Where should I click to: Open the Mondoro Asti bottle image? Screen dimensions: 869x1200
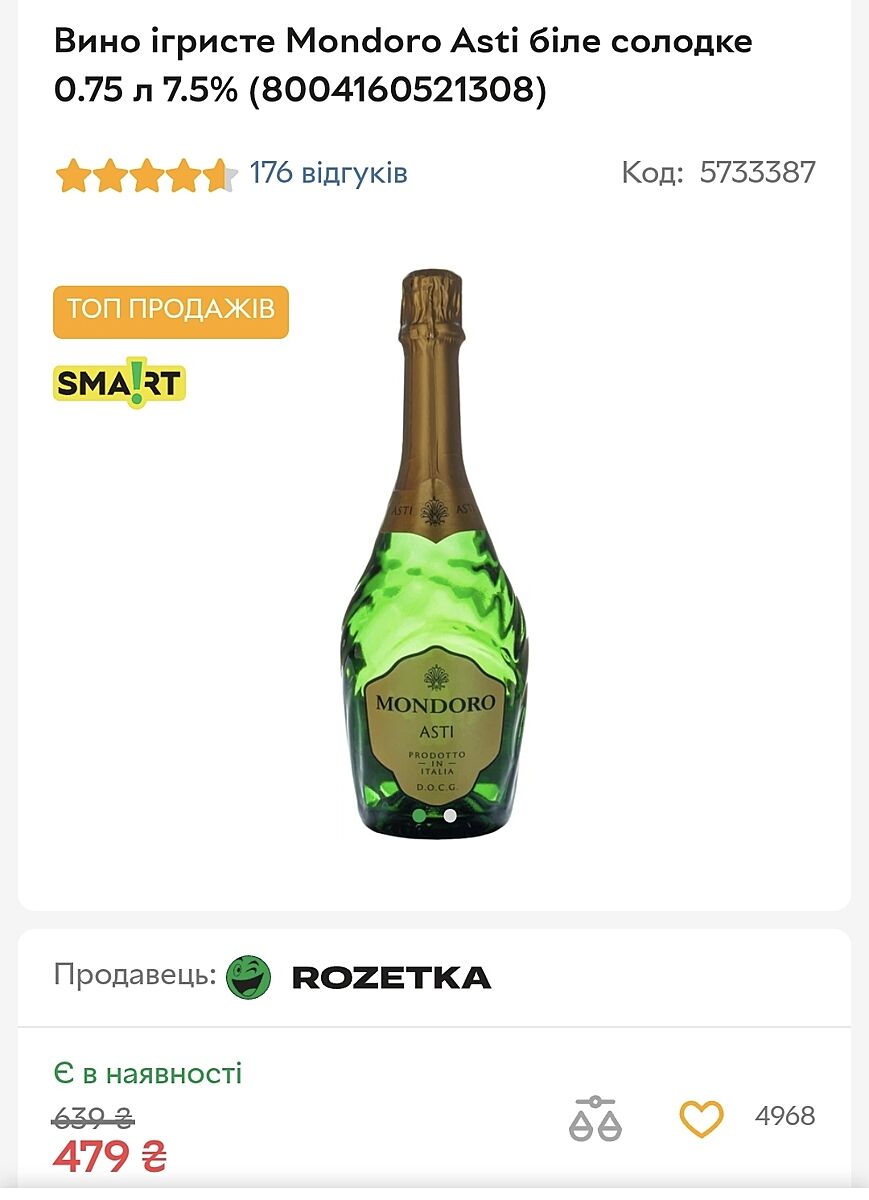pyautogui.click(x=434, y=551)
